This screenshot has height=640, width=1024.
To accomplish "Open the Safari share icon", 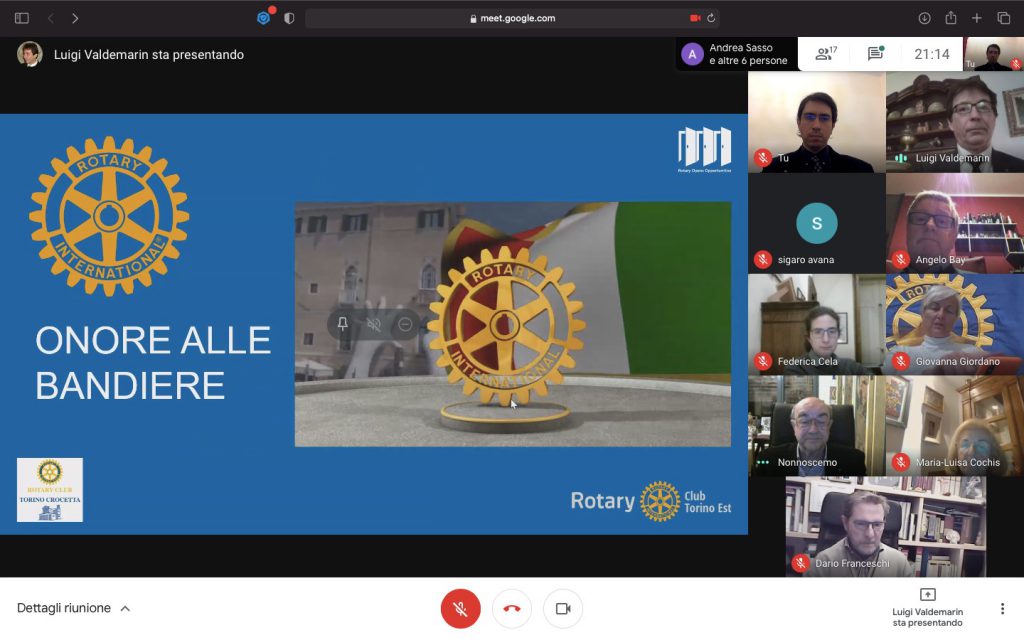I will (951, 18).
